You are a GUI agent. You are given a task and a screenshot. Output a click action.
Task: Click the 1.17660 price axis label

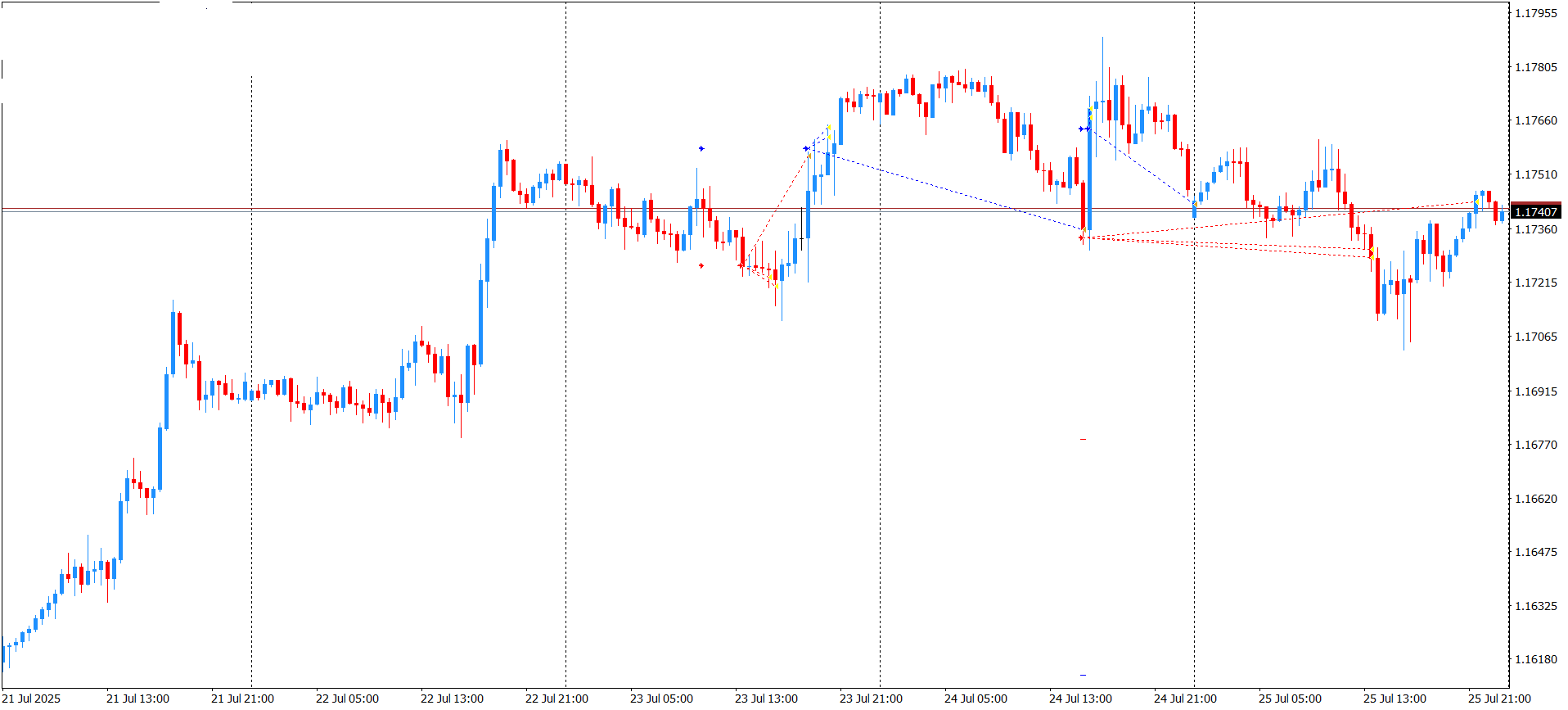click(1536, 120)
